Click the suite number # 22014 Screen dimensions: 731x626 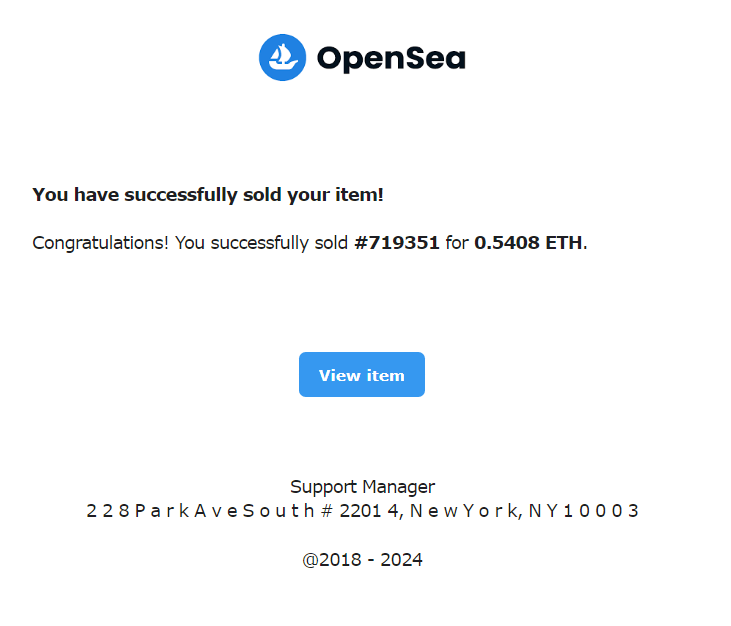pyautogui.click(x=362, y=511)
